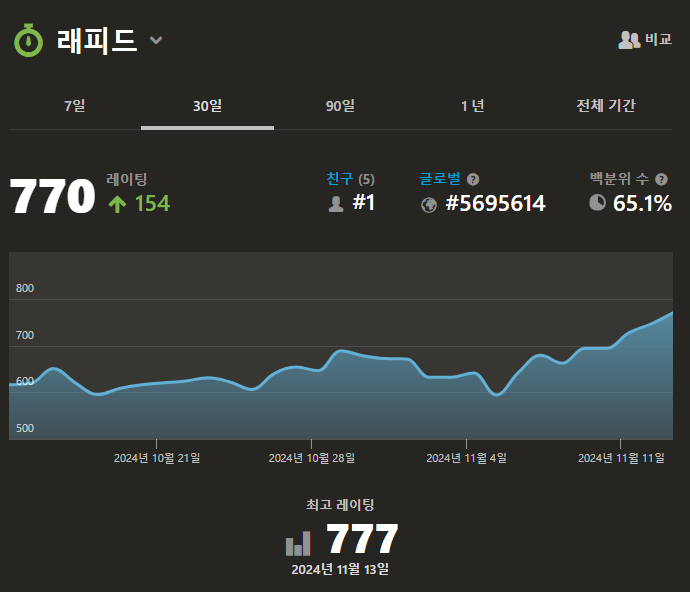Click the 2024년 11월 13일 date text

[x=340, y=569]
